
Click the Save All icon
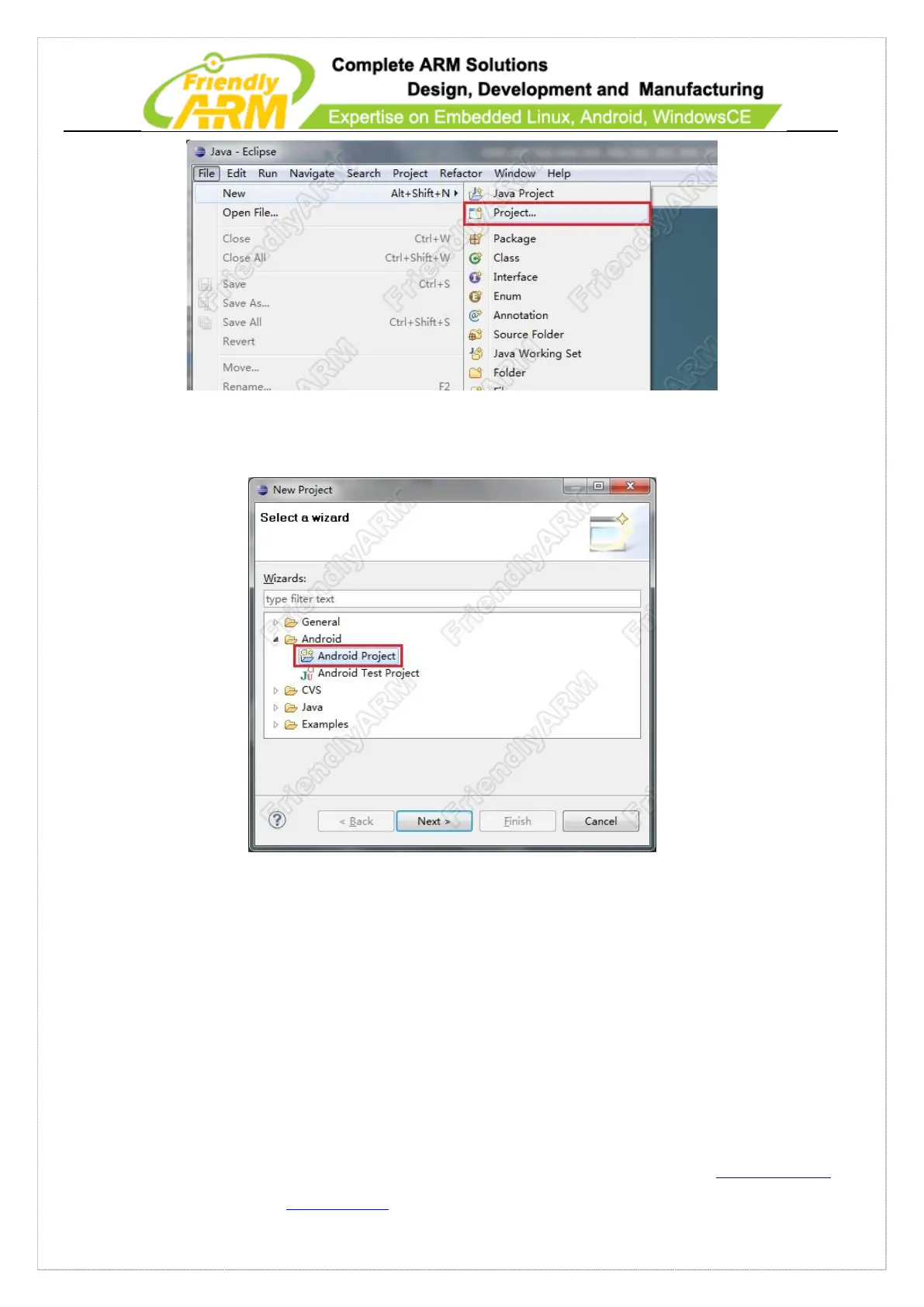205,322
